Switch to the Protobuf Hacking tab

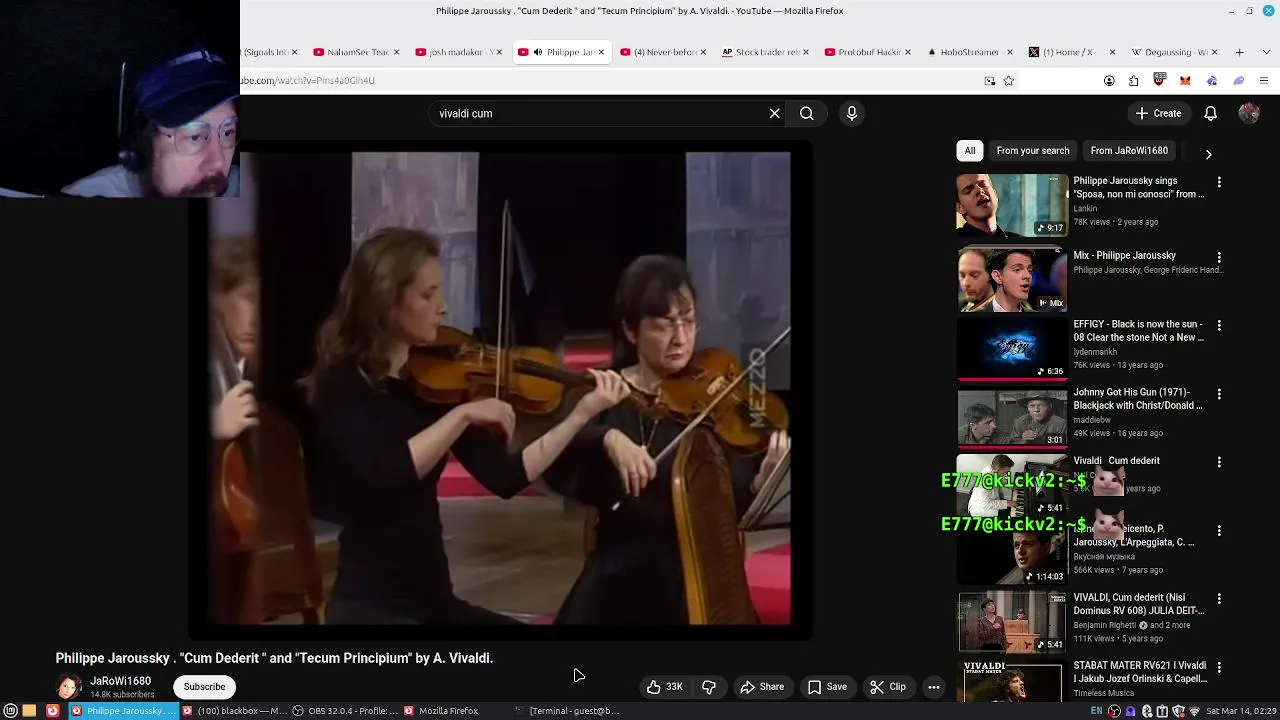tap(869, 52)
